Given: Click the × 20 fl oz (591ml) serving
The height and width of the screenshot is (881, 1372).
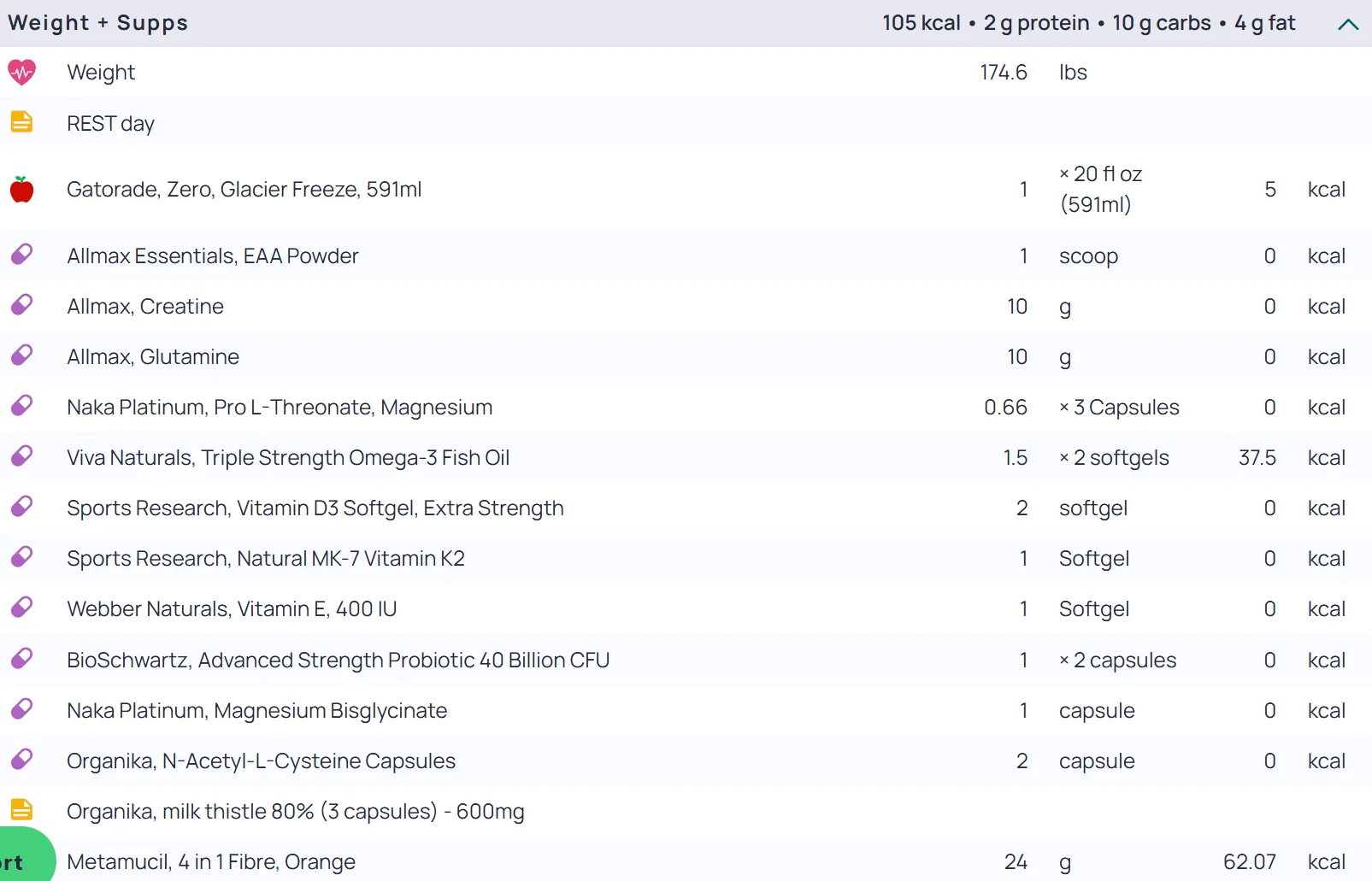Looking at the screenshot, I should [x=1101, y=189].
